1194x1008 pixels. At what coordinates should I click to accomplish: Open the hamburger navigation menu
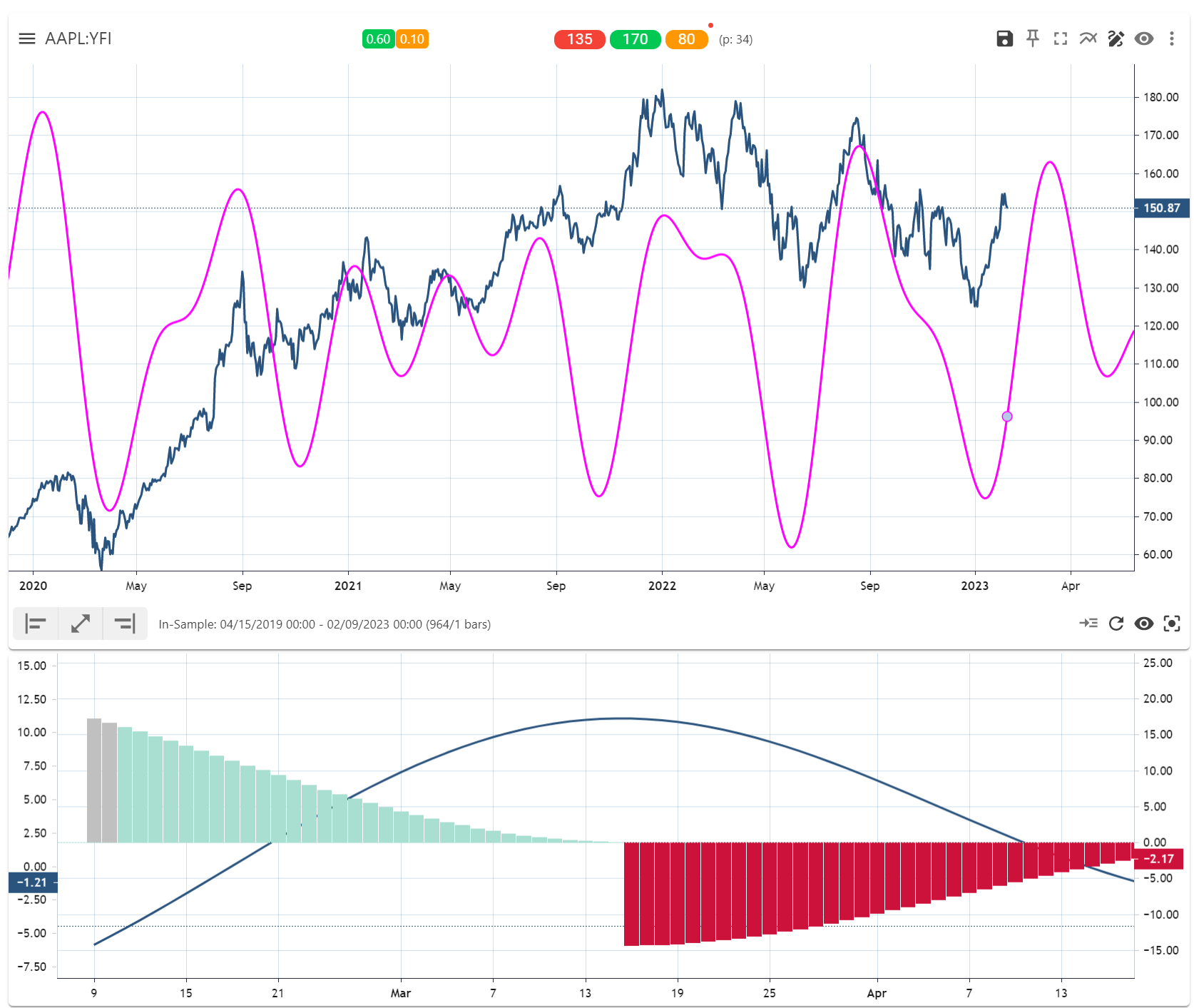point(26,39)
